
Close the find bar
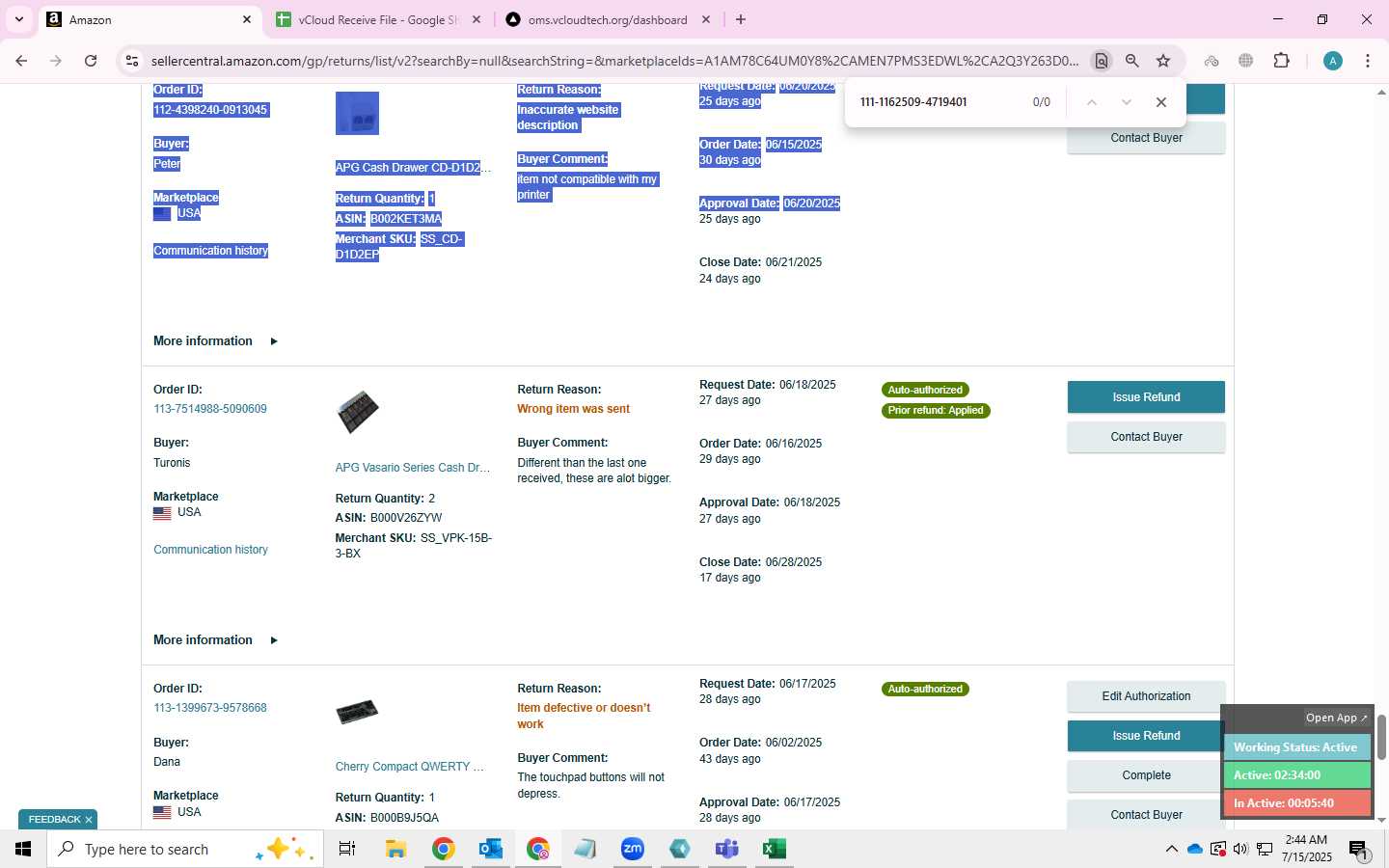[x=1161, y=102]
